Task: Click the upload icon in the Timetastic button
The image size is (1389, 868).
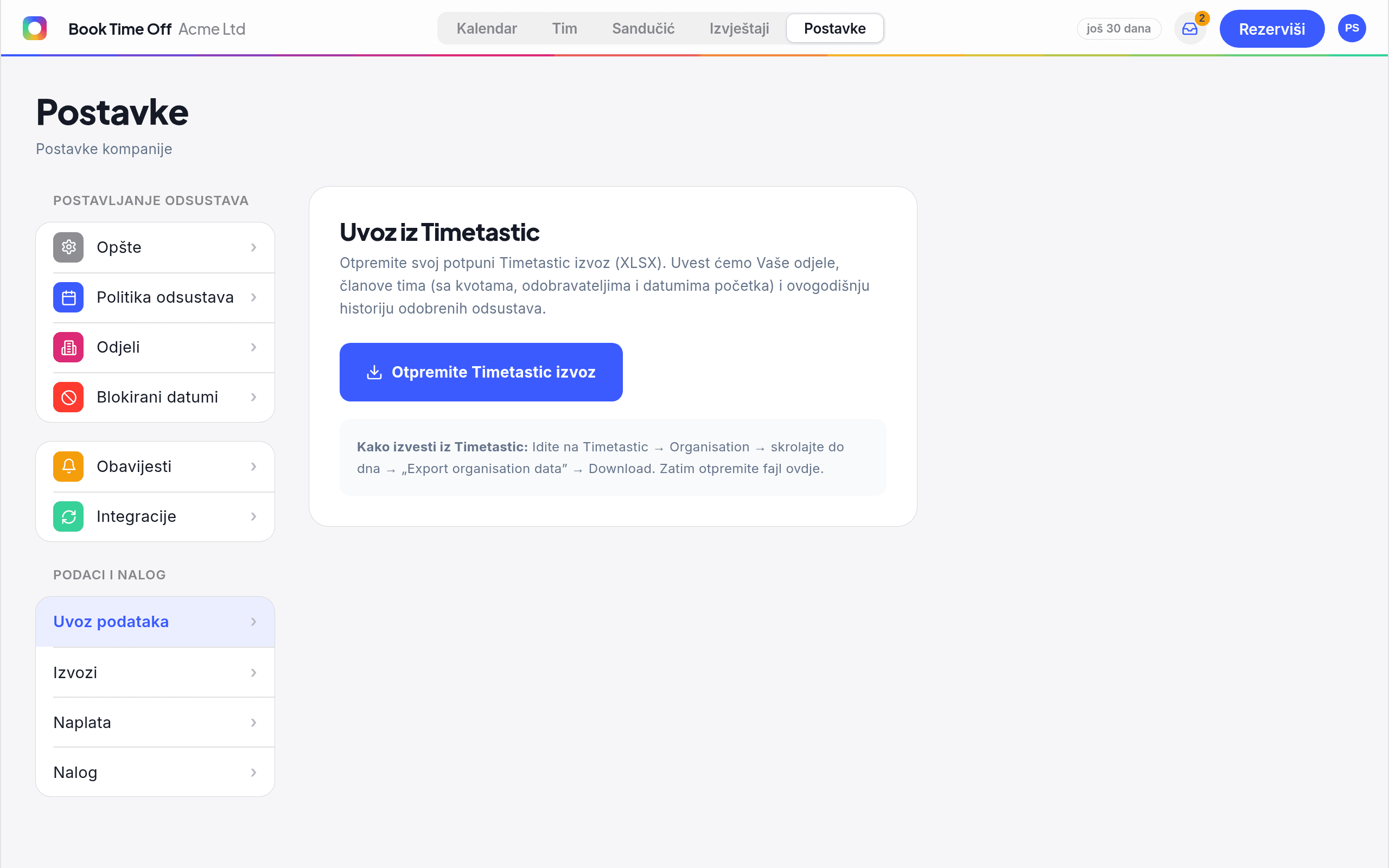Action: 374,372
